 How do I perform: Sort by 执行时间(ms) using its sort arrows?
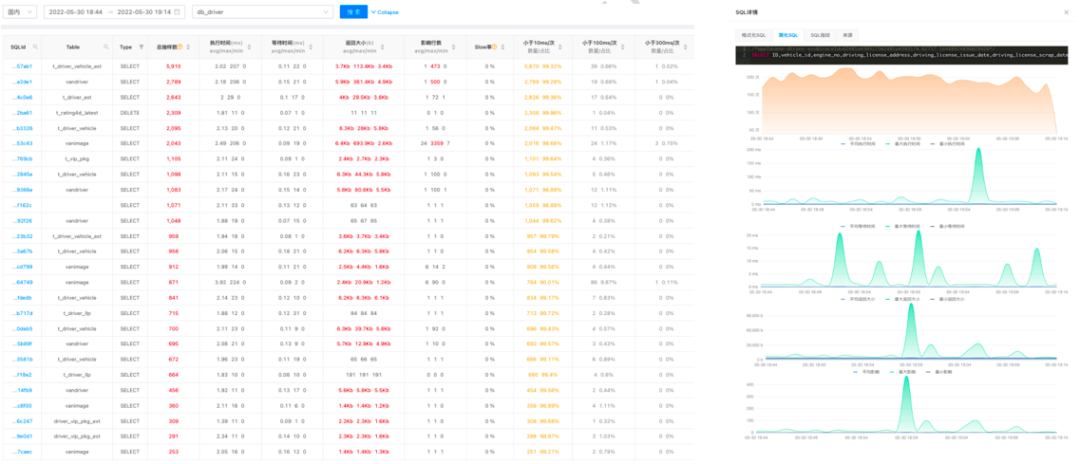[249, 47]
